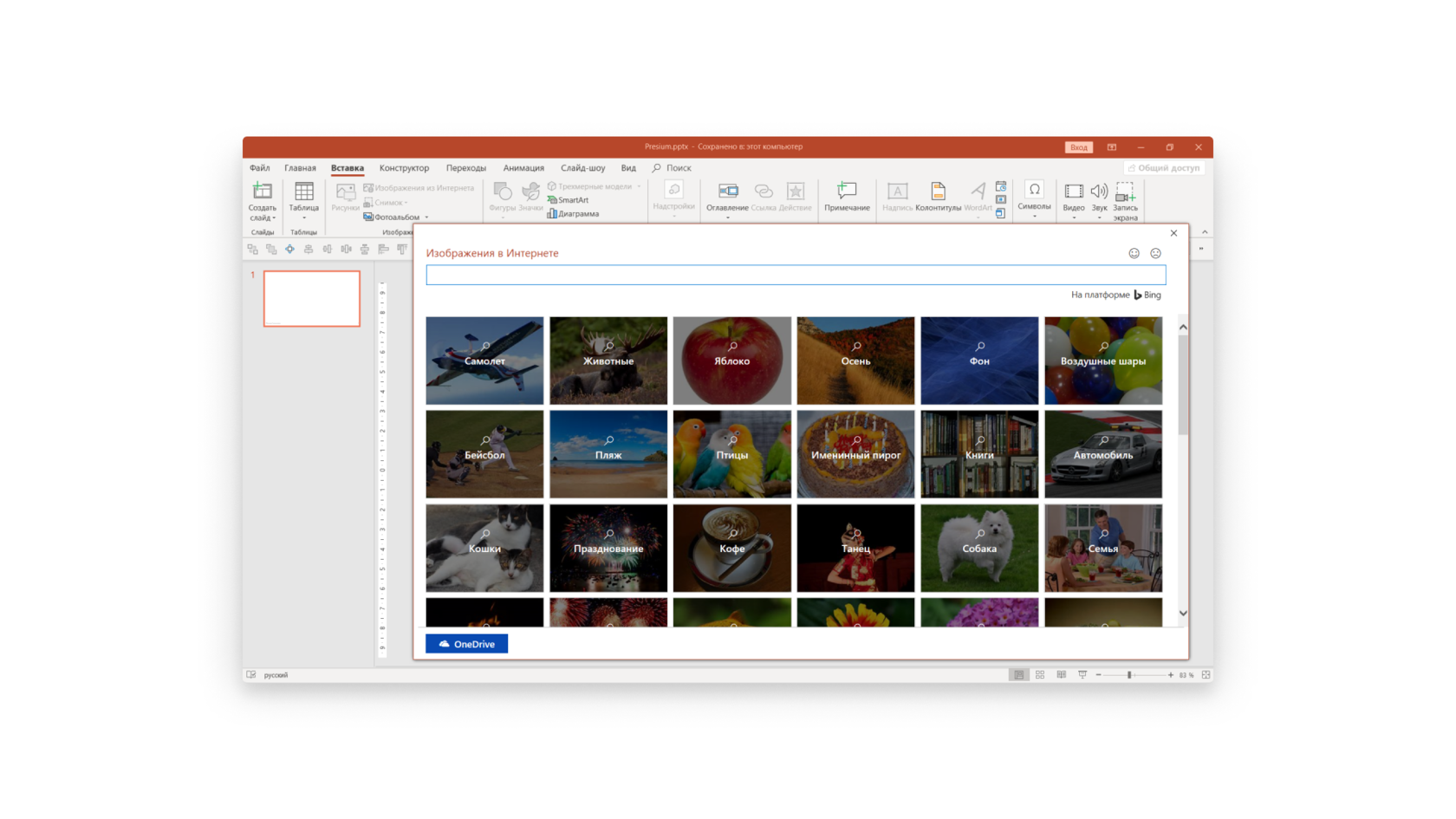Screen dimensions: 1456x819
Task: Open Колонтитулы header and footer
Action: click(x=938, y=197)
